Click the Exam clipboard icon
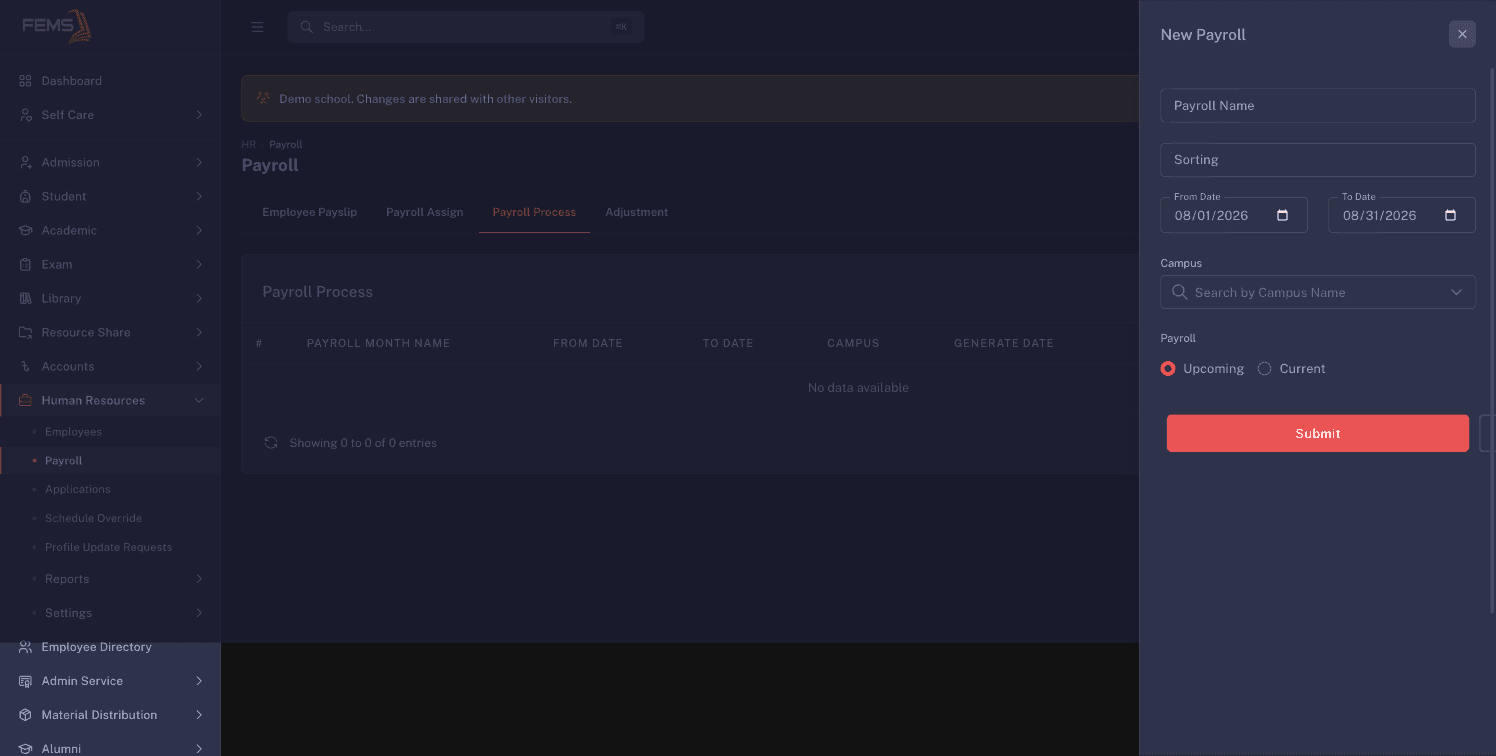The height and width of the screenshot is (756, 1496). pos(26,264)
